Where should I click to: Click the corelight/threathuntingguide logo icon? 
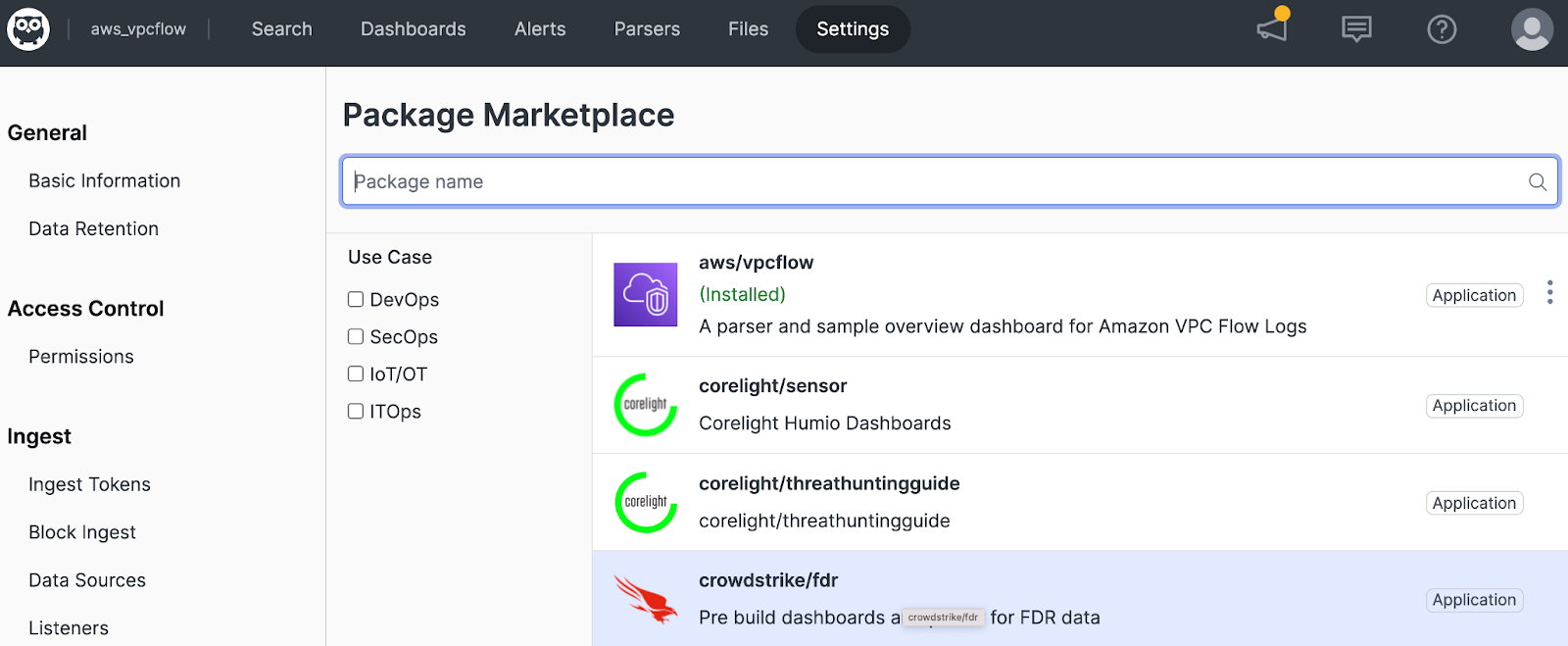click(646, 502)
